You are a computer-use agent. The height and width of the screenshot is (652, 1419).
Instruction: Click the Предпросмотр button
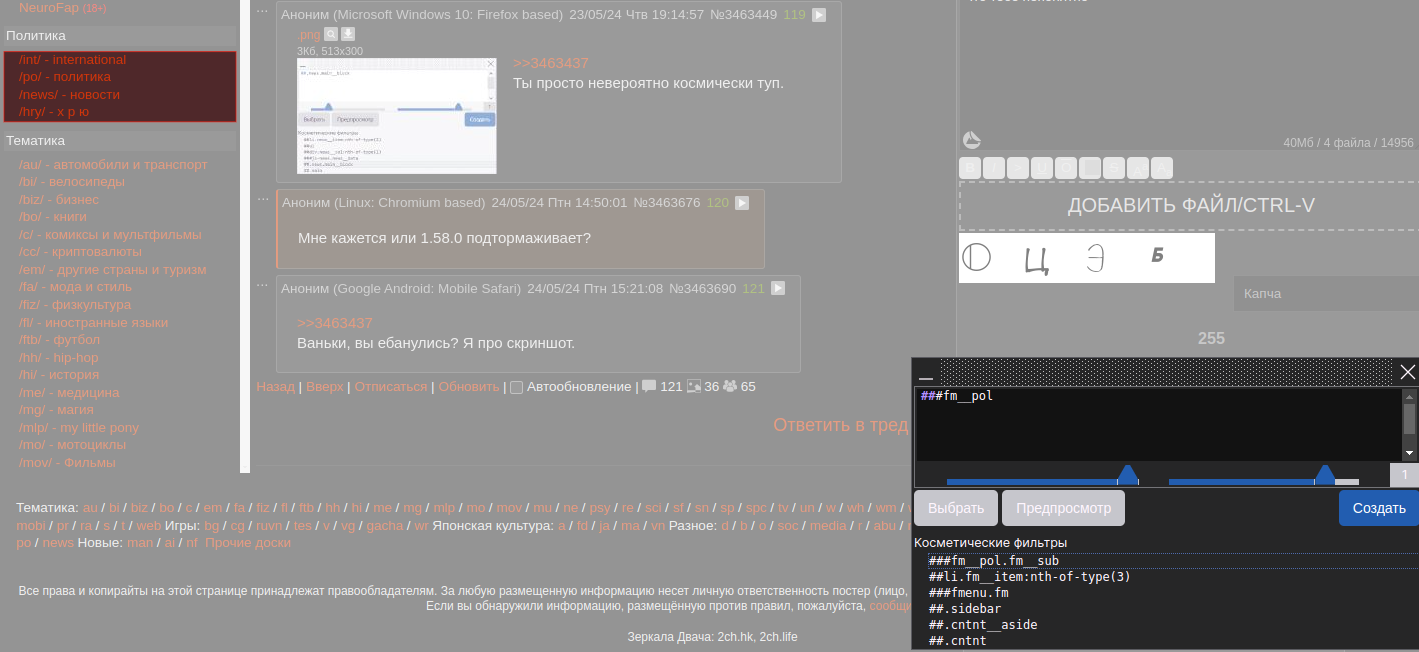[x=1063, y=508]
